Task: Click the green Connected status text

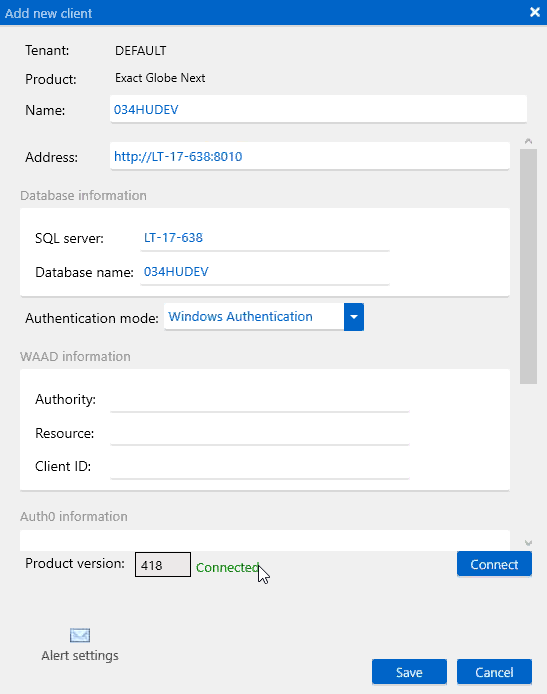Action: (227, 567)
